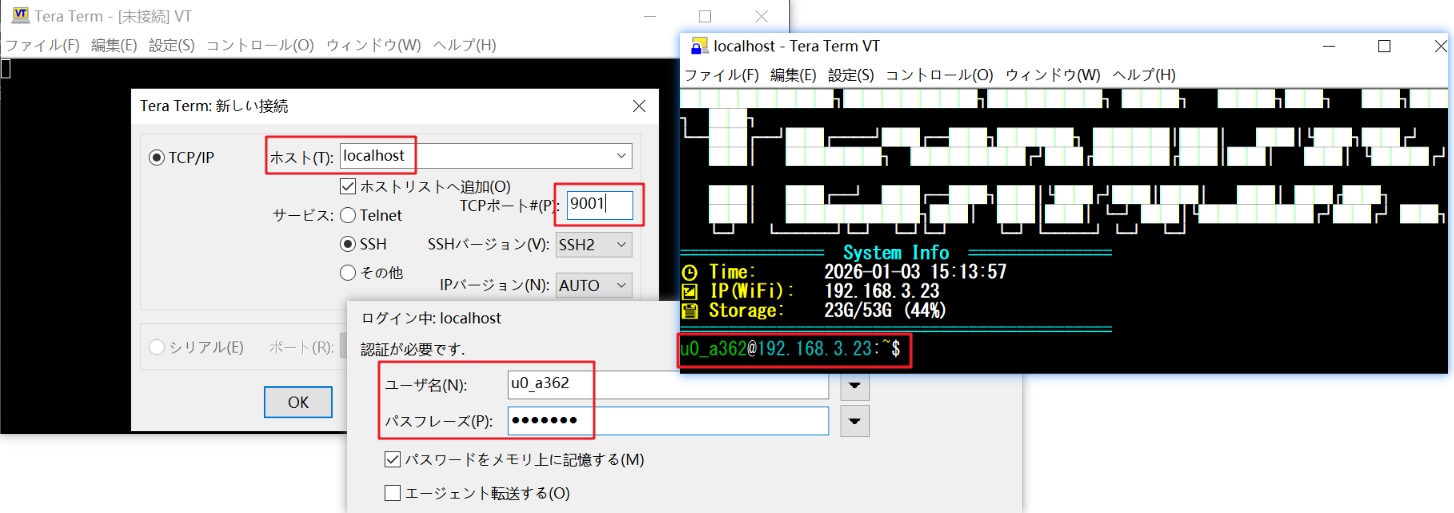This screenshot has width=1454, height=513.
Task: Click the disk icon beside Storage in terminal
Action: [690, 311]
